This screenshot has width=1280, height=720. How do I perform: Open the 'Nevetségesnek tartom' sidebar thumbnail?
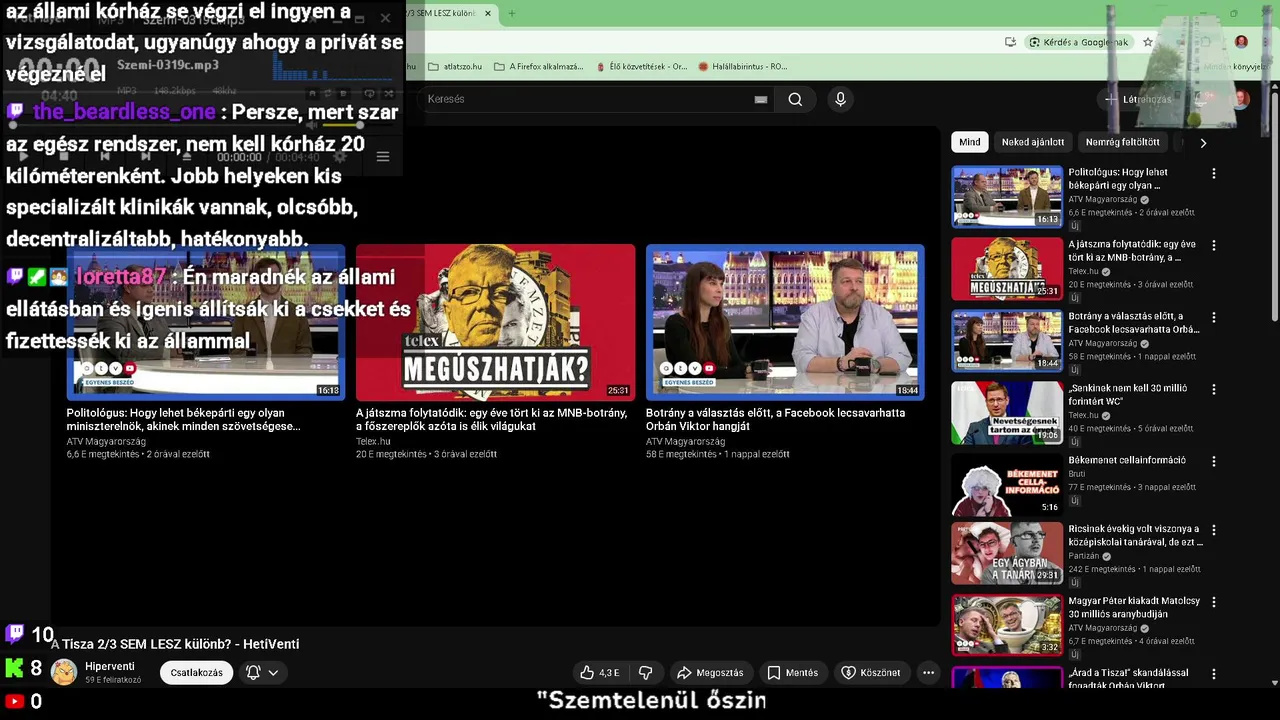click(x=1006, y=412)
